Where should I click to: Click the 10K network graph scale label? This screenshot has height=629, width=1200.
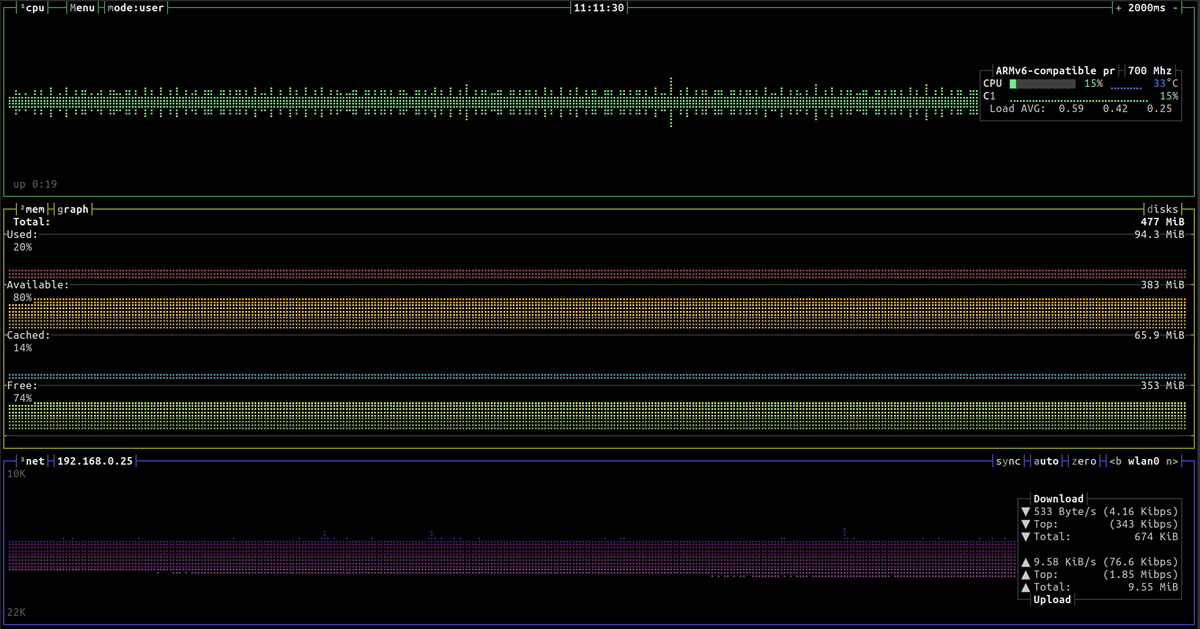[17, 474]
